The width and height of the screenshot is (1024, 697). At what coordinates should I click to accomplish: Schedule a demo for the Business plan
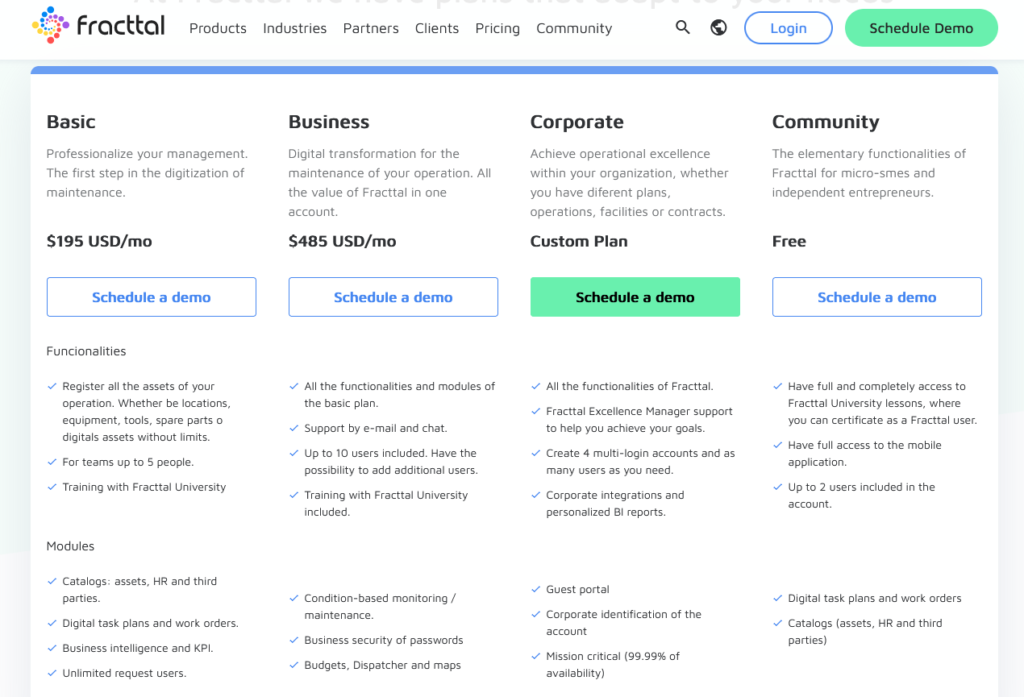click(393, 297)
